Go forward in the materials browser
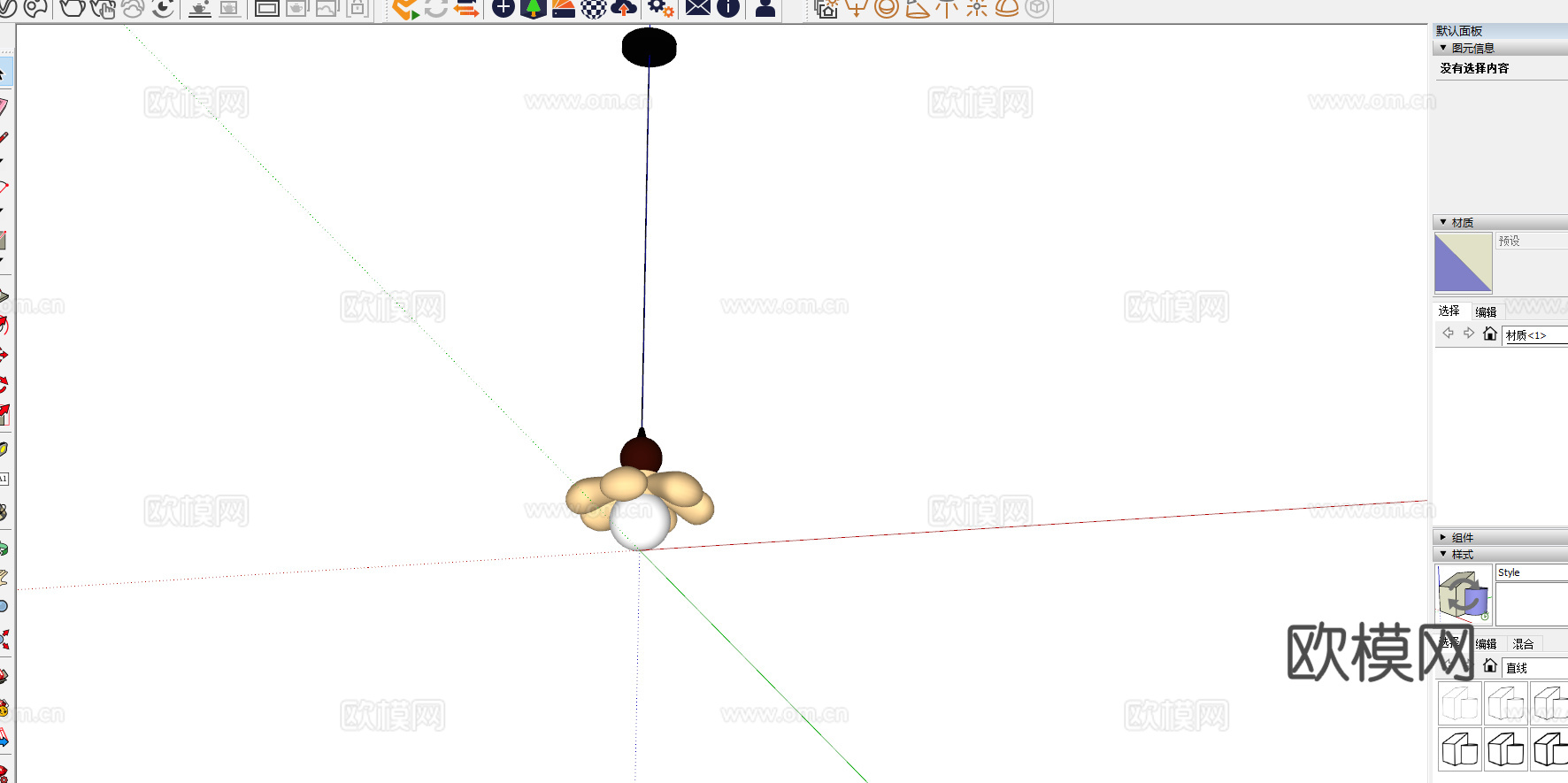The width and height of the screenshot is (1568, 783). tap(1469, 334)
